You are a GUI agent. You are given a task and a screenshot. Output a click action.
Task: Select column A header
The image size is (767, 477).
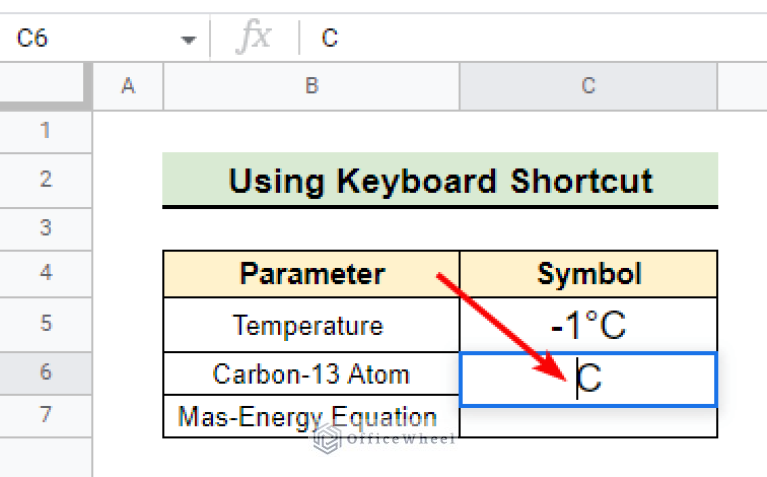128,86
